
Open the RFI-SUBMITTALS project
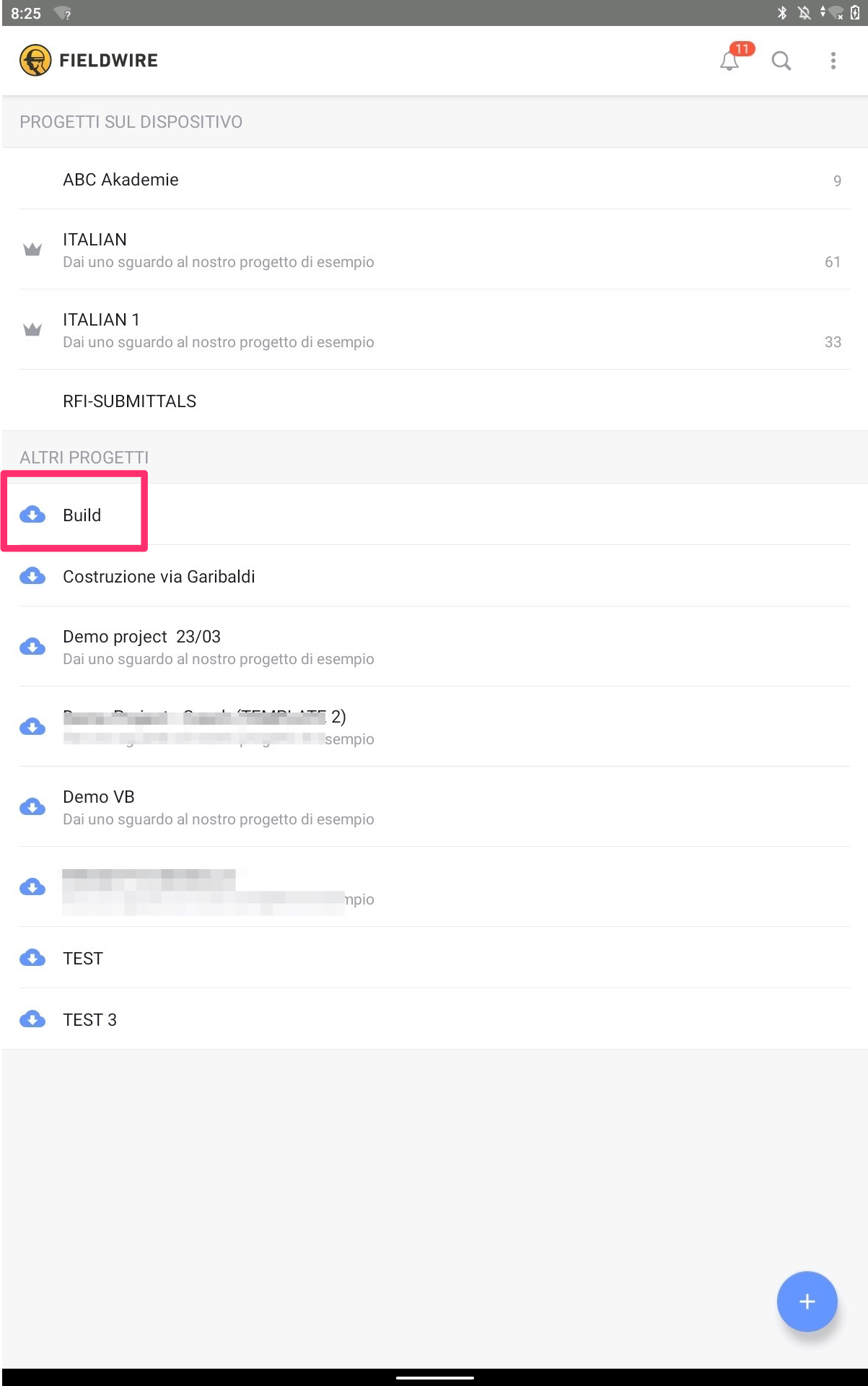pos(434,401)
